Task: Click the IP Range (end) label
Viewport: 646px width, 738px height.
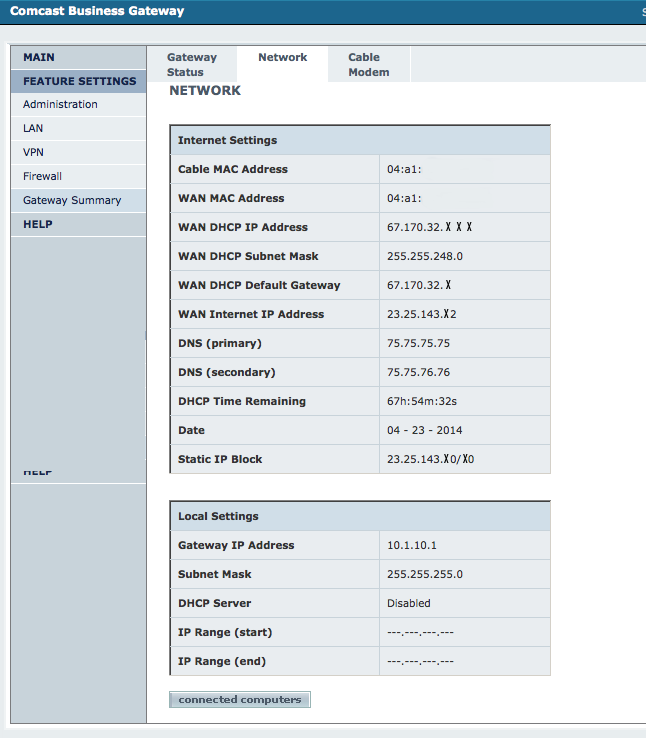Action: tap(222, 662)
